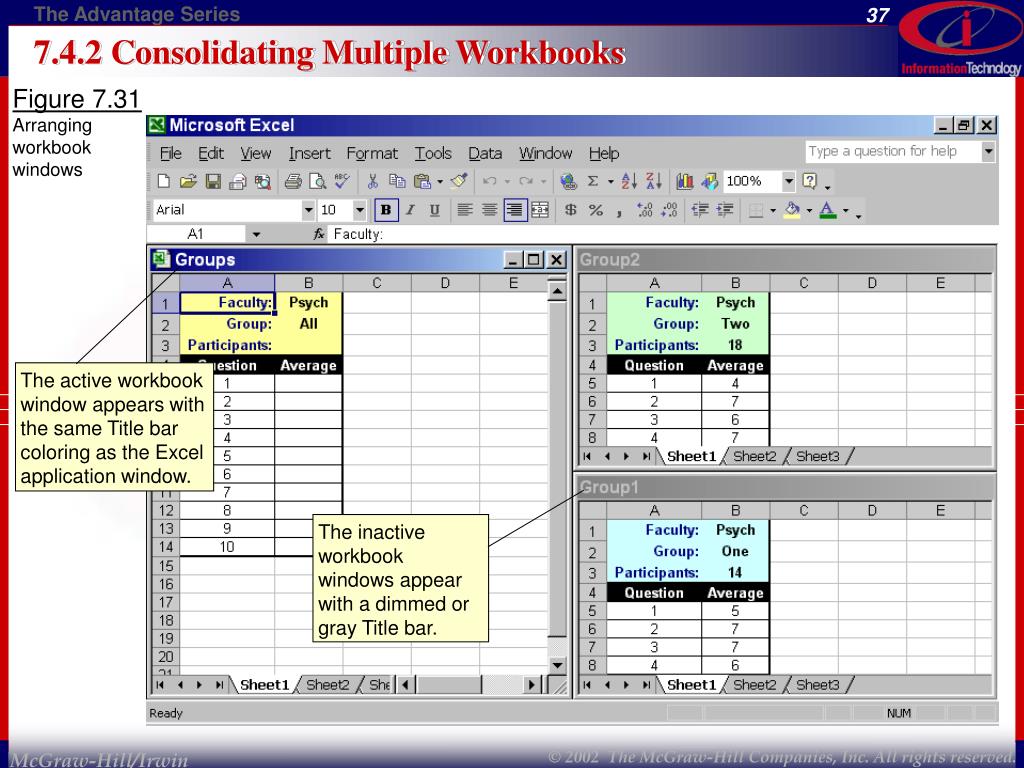Screen dimensions: 1024x768
Task: Sort descending Z to A
Action: point(654,182)
